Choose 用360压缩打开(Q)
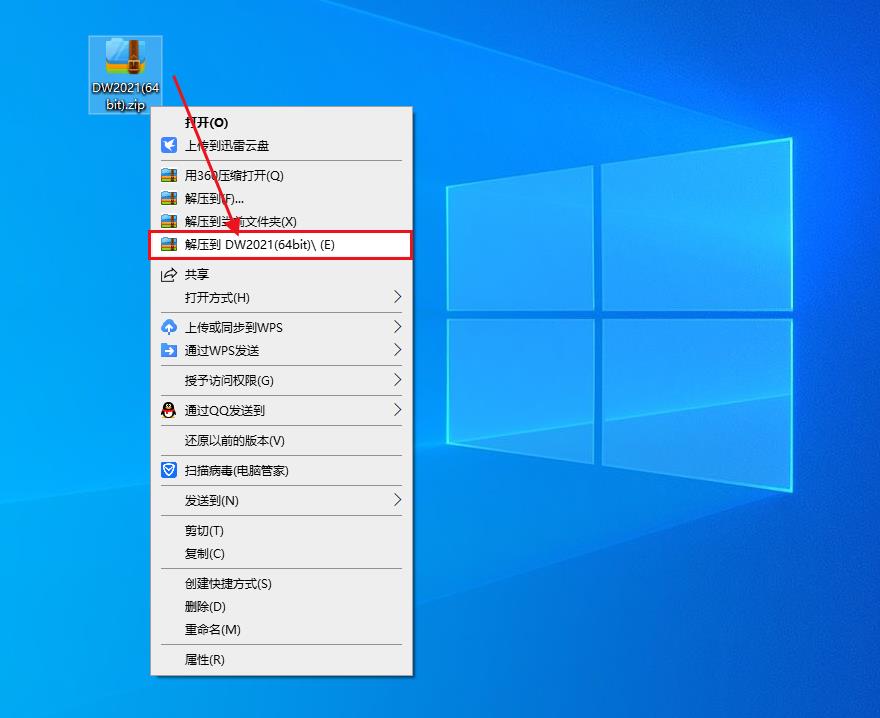The image size is (880, 718). [282, 176]
